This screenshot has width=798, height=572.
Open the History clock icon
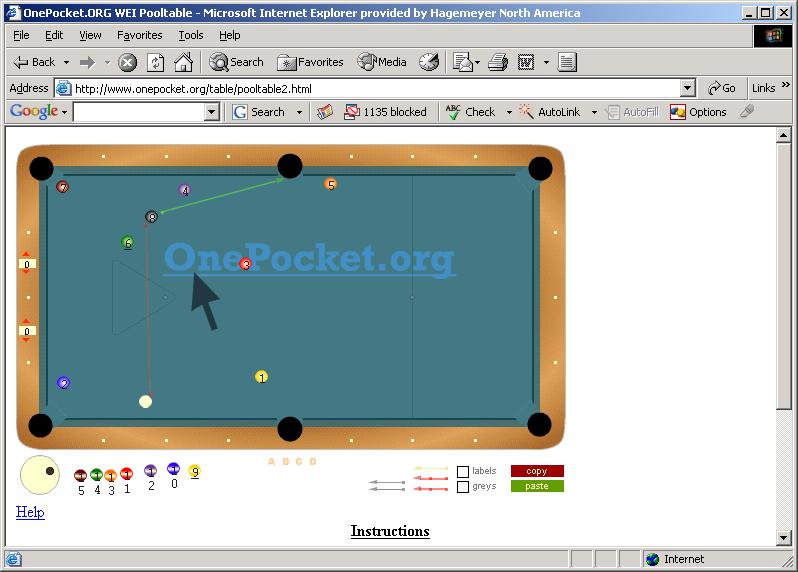coord(429,62)
